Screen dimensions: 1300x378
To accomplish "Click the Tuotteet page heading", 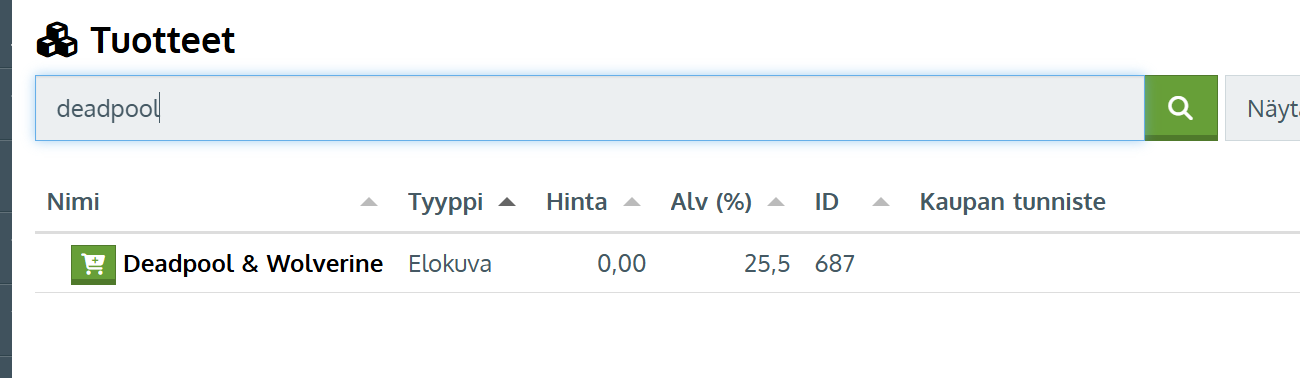I will tap(163, 41).
